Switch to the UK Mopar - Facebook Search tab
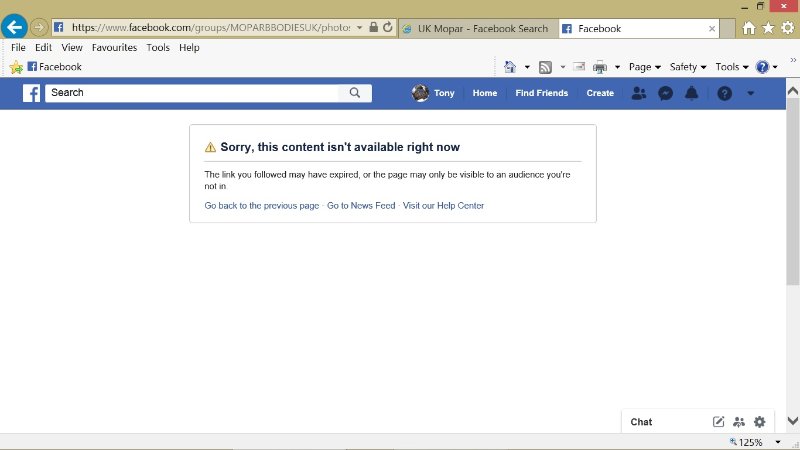800x450 pixels. [x=475, y=29]
